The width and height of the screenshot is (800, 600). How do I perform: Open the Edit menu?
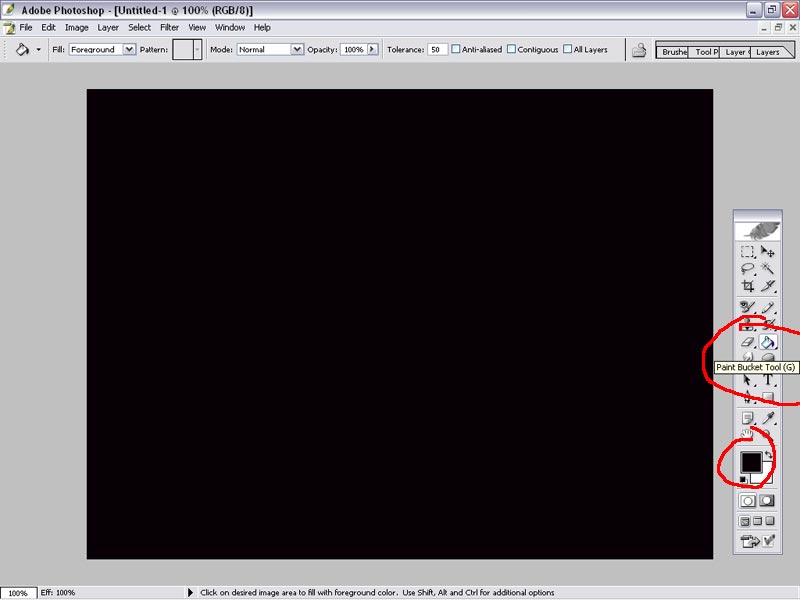[x=48, y=28]
